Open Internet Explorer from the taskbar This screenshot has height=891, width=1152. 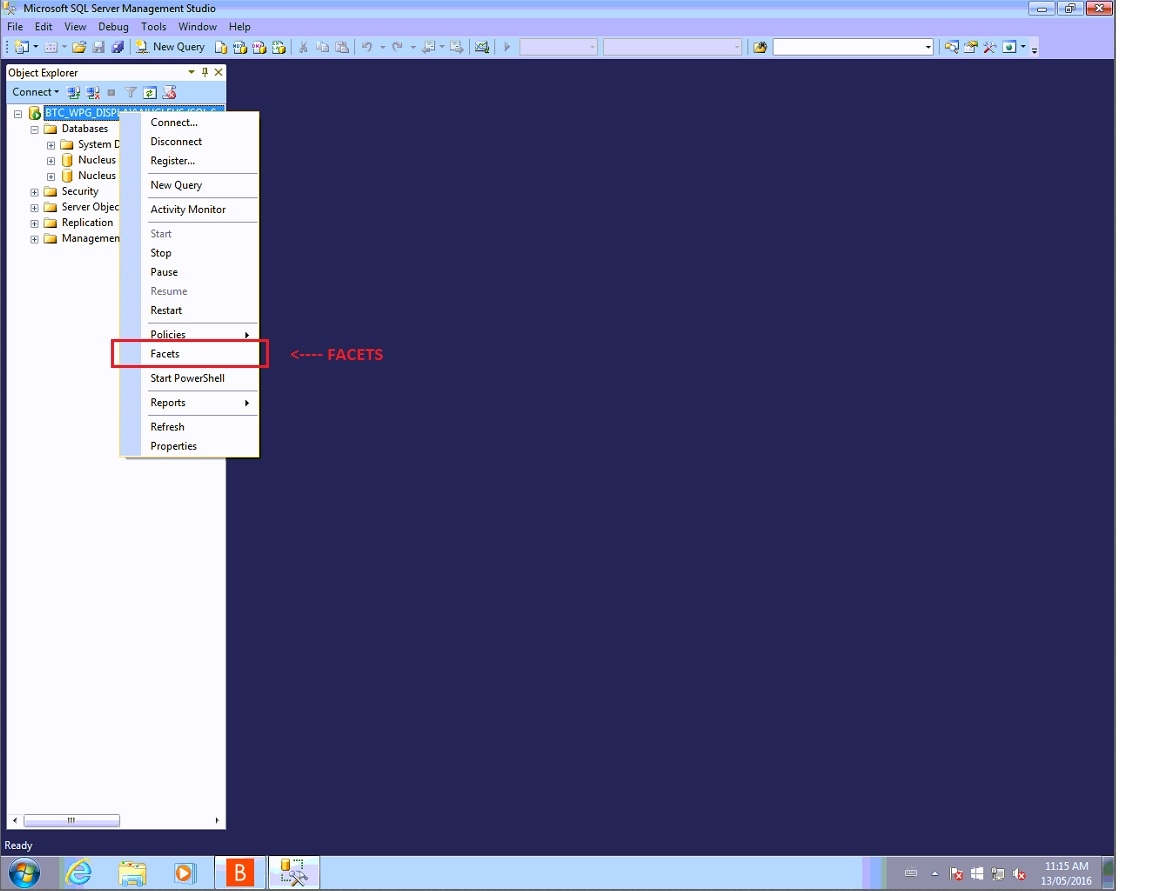pos(78,873)
